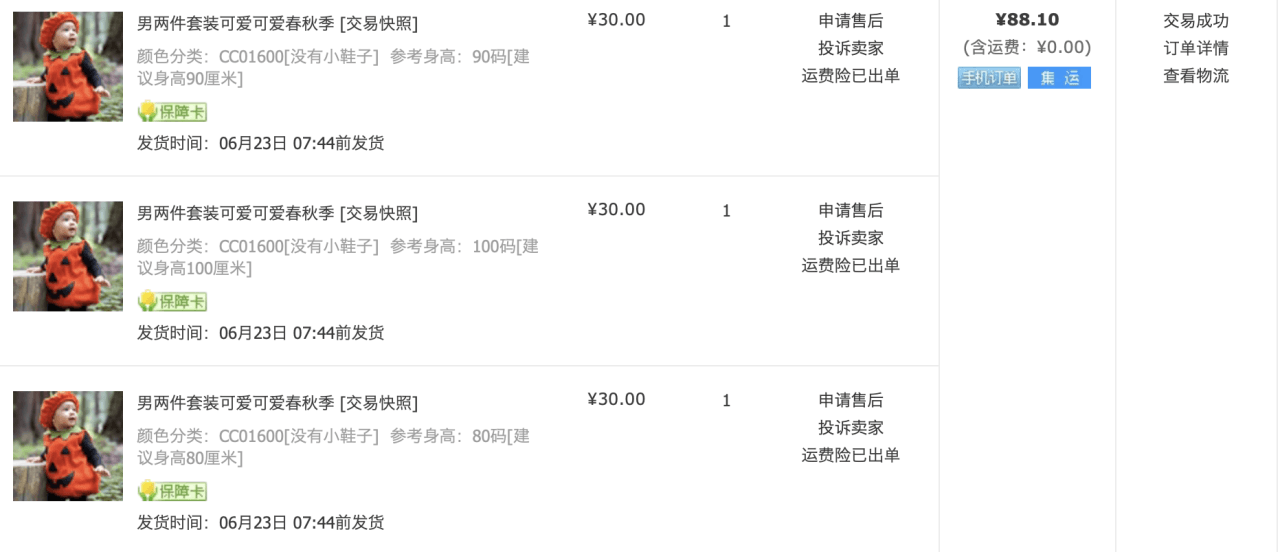Click 保障卡 badge on the 90码 item
This screenshot has height=552, width=1280.
point(172,112)
